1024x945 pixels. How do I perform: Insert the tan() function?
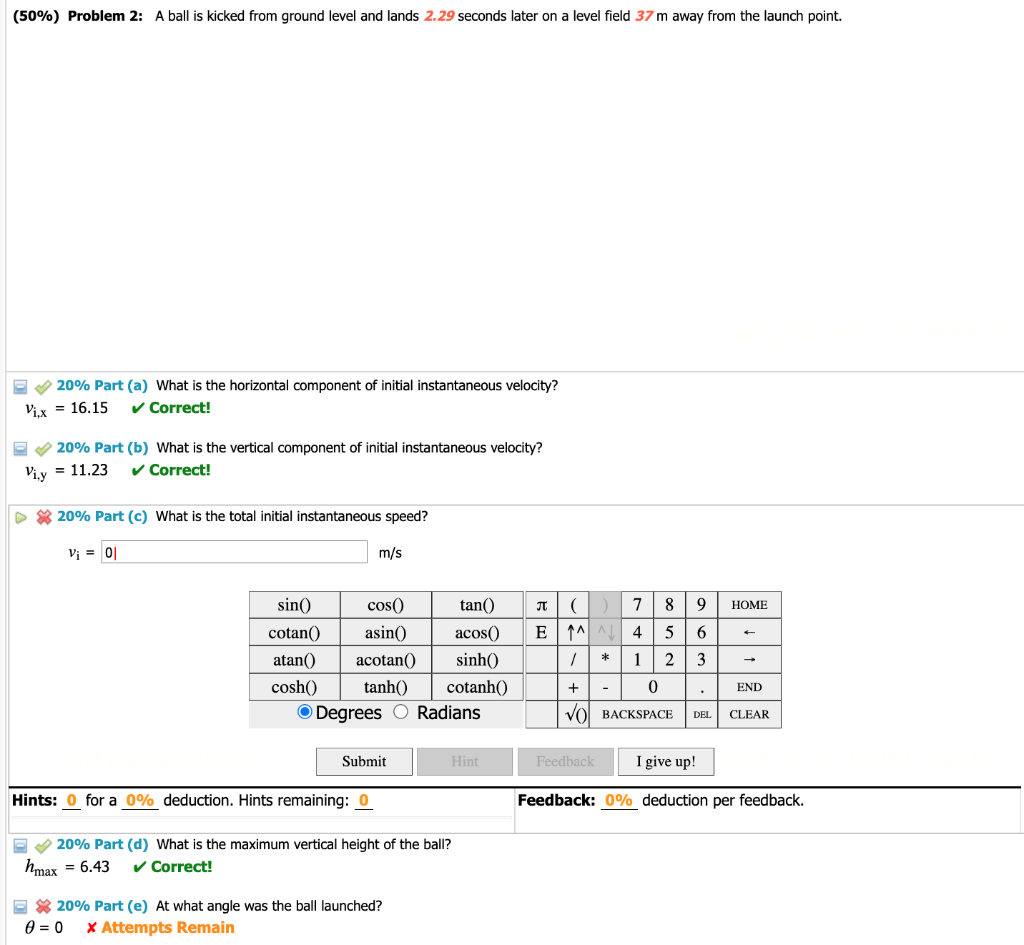477,604
